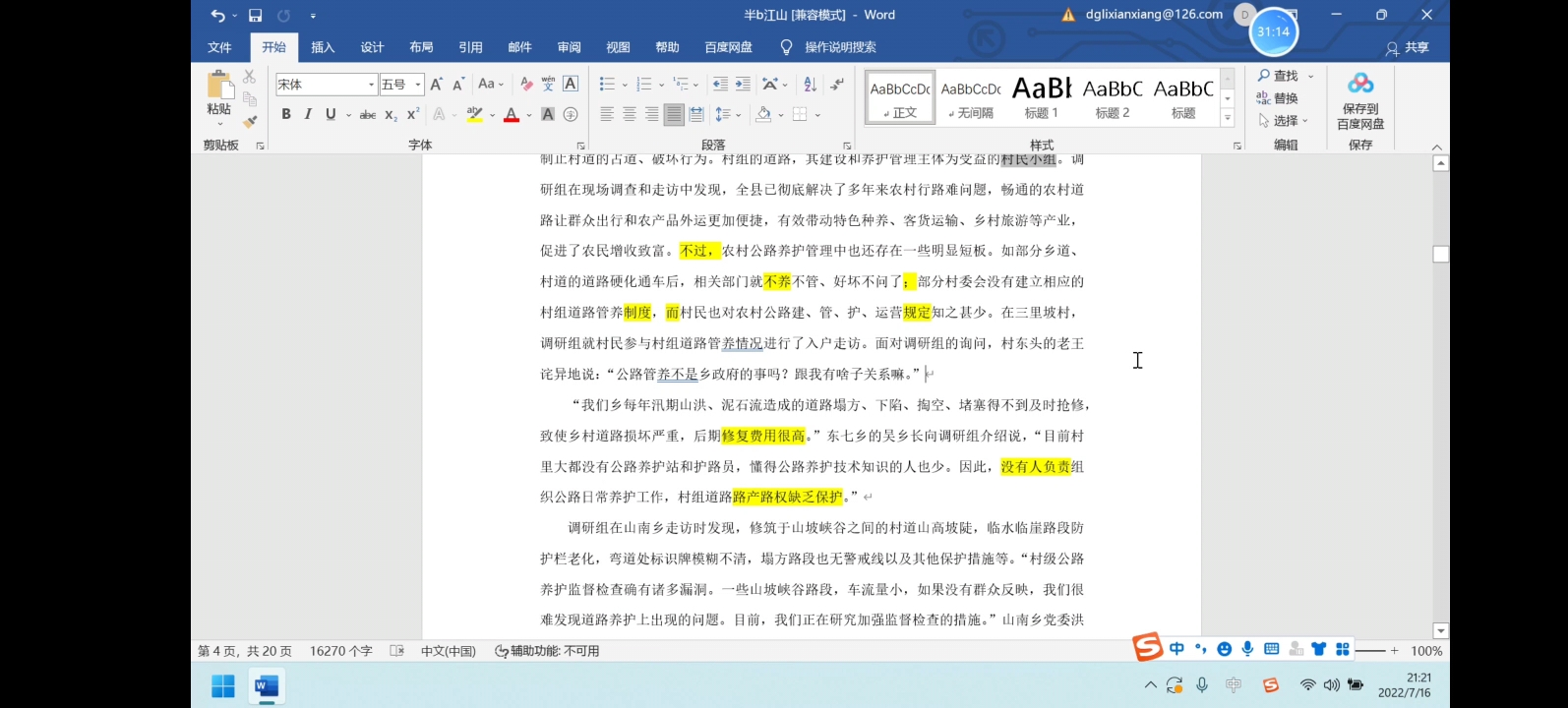The width and height of the screenshot is (1568, 708).
Task: Apply the 标题 1 heading style
Action: [x=1041, y=97]
